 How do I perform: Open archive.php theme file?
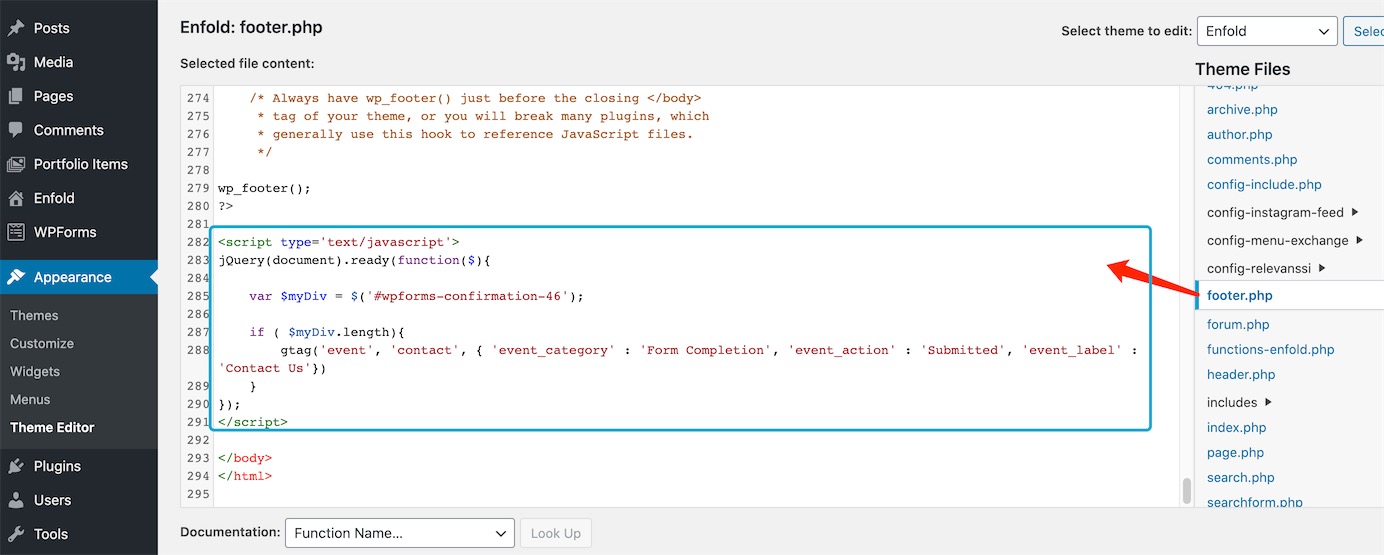tap(1242, 110)
